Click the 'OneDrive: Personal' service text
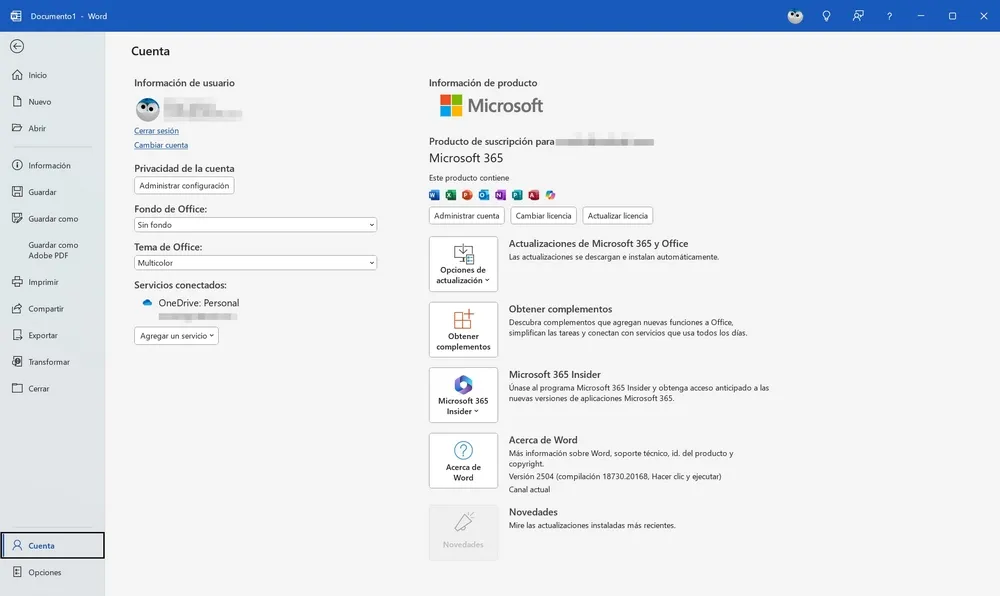 click(199, 303)
